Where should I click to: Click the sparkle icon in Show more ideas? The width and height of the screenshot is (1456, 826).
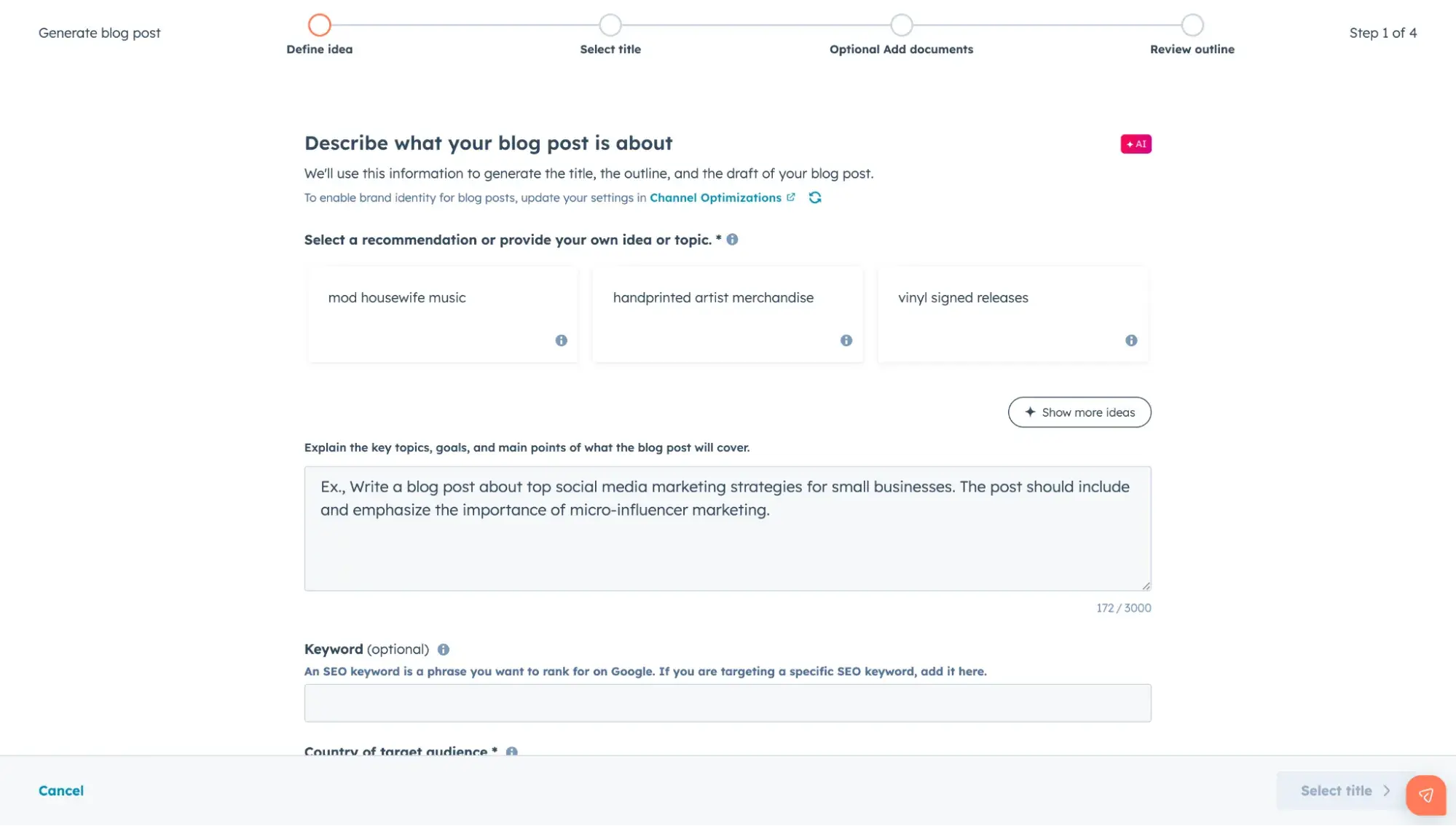[x=1030, y=412]
